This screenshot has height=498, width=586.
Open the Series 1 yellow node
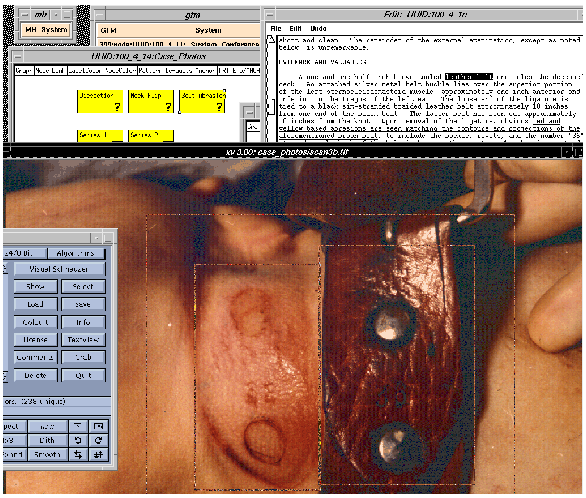pyautogui.click(x=100, y=136)
